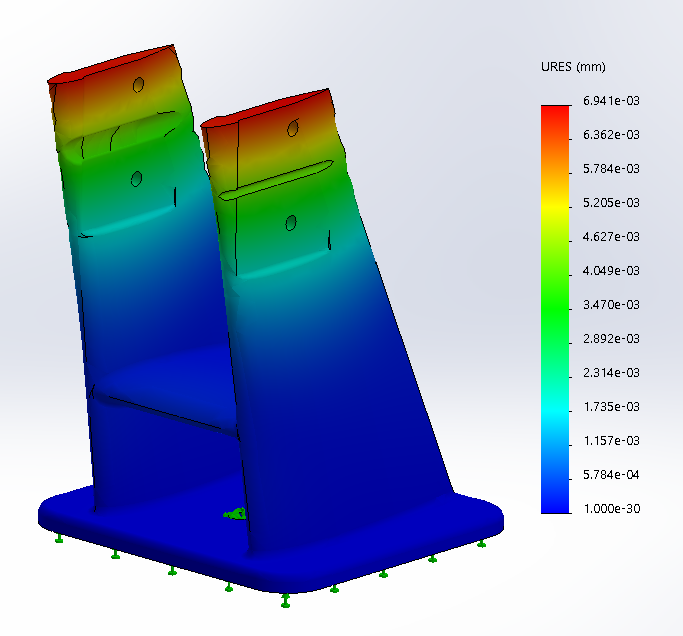Click the legend value 2.314e-03

point(611,372)
